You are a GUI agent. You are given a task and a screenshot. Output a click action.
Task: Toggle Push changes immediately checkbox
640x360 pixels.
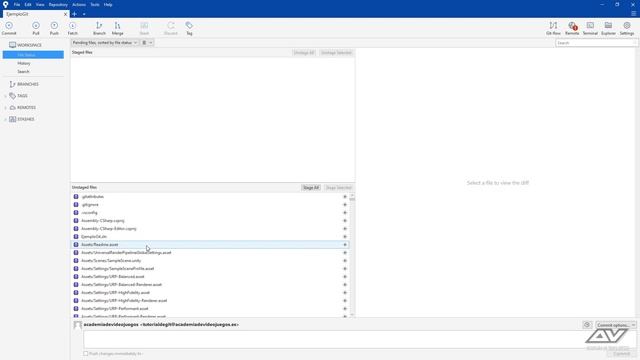pos(86,353)
